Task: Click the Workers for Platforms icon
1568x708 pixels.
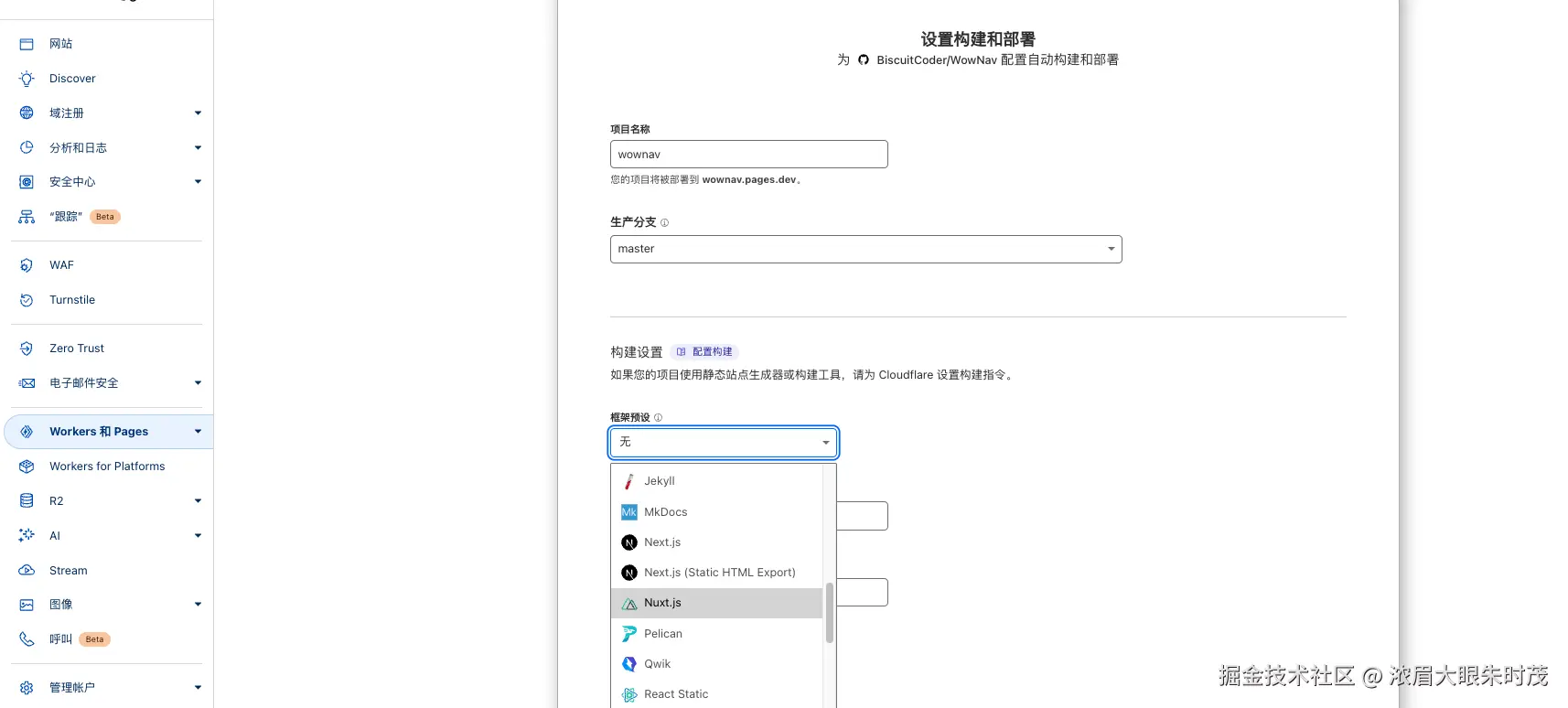Action: click(27, 467)
